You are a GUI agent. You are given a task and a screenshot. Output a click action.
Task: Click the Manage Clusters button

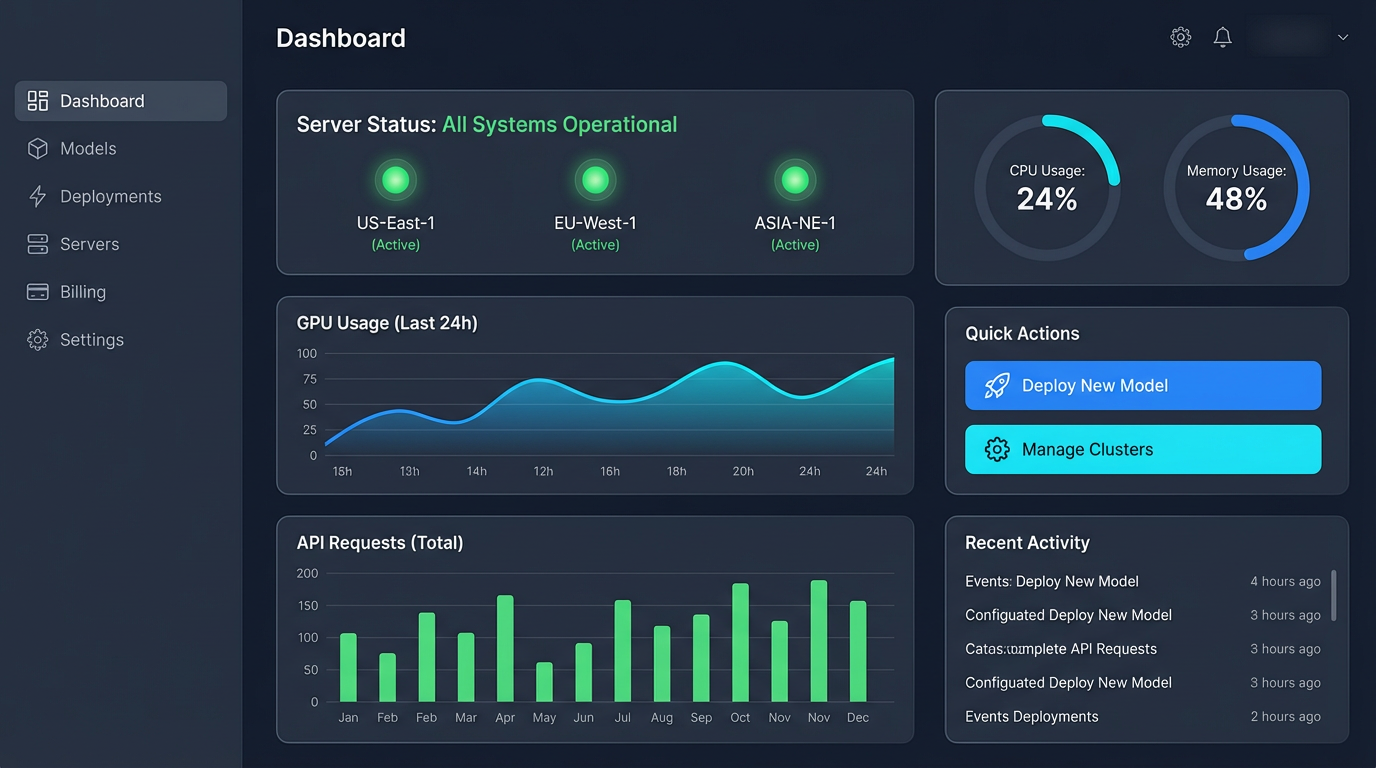pyautogui.click(x=1142, y=449)
